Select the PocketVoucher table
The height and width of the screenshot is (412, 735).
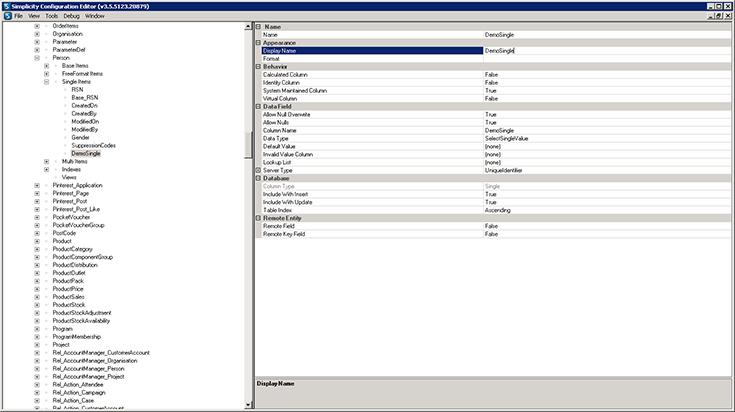pyautogui.click(x=71, y=217)
